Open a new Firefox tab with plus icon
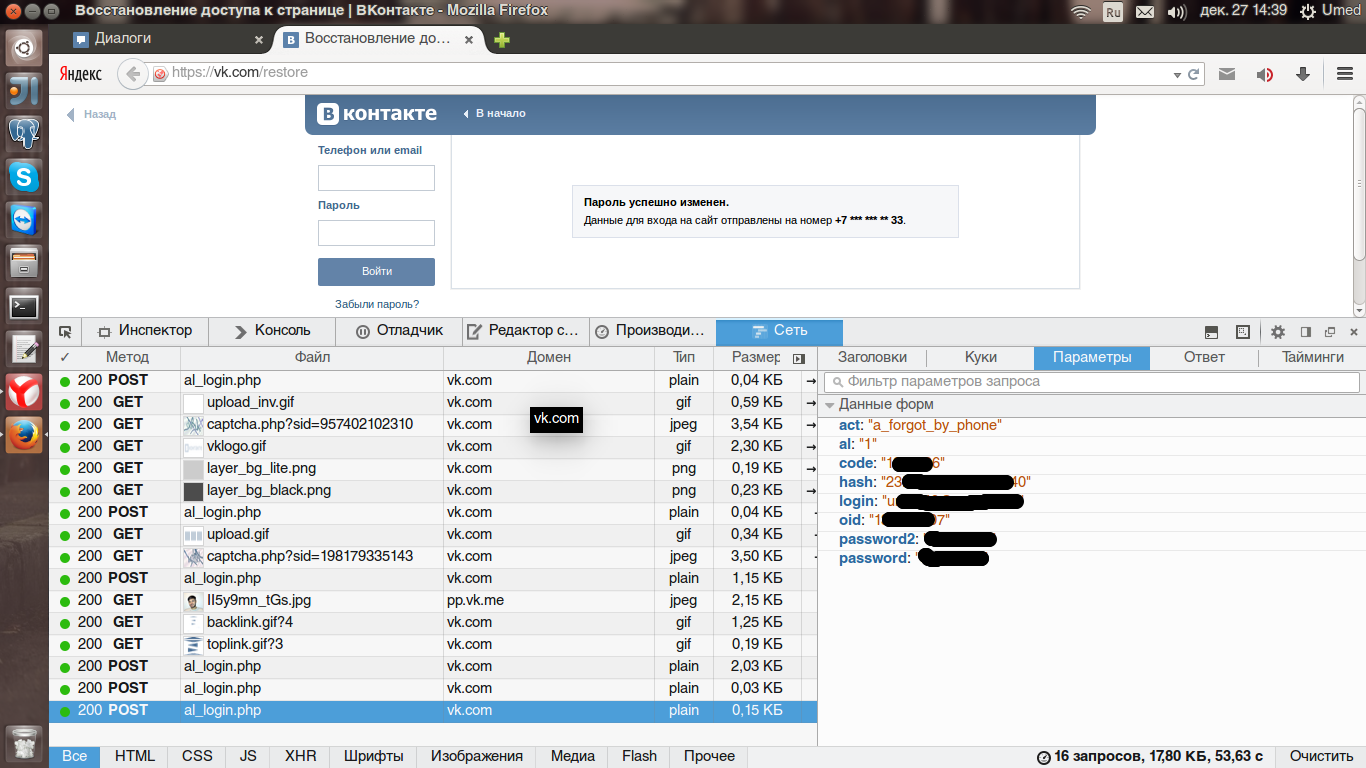The height and width of the screenshot is (768, 1366). tap(502, 40)
